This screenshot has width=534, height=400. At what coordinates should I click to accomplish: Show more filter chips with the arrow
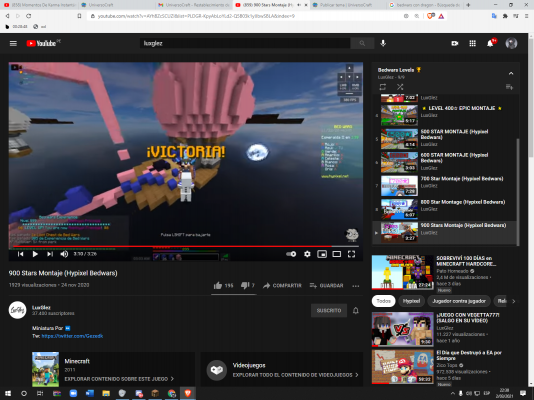(514, 301)
